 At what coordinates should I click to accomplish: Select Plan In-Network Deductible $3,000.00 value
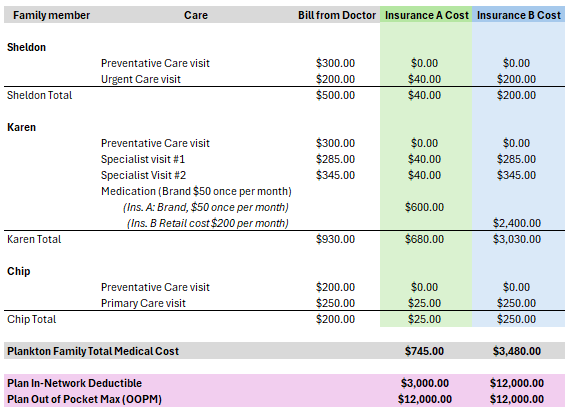425,383
